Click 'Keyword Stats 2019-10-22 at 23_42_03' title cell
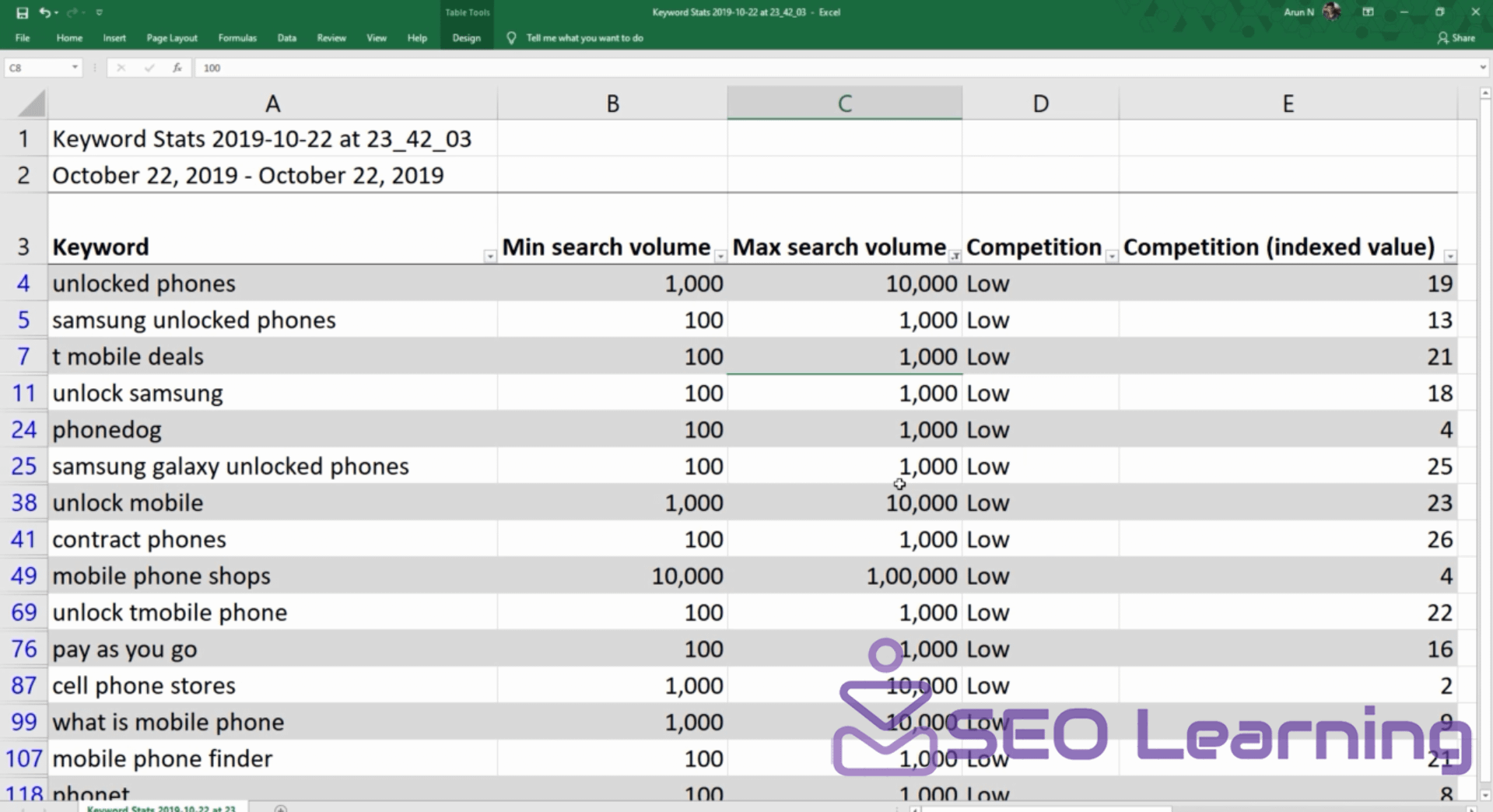This screenshot has width=1493, height=812. (272, 138)
